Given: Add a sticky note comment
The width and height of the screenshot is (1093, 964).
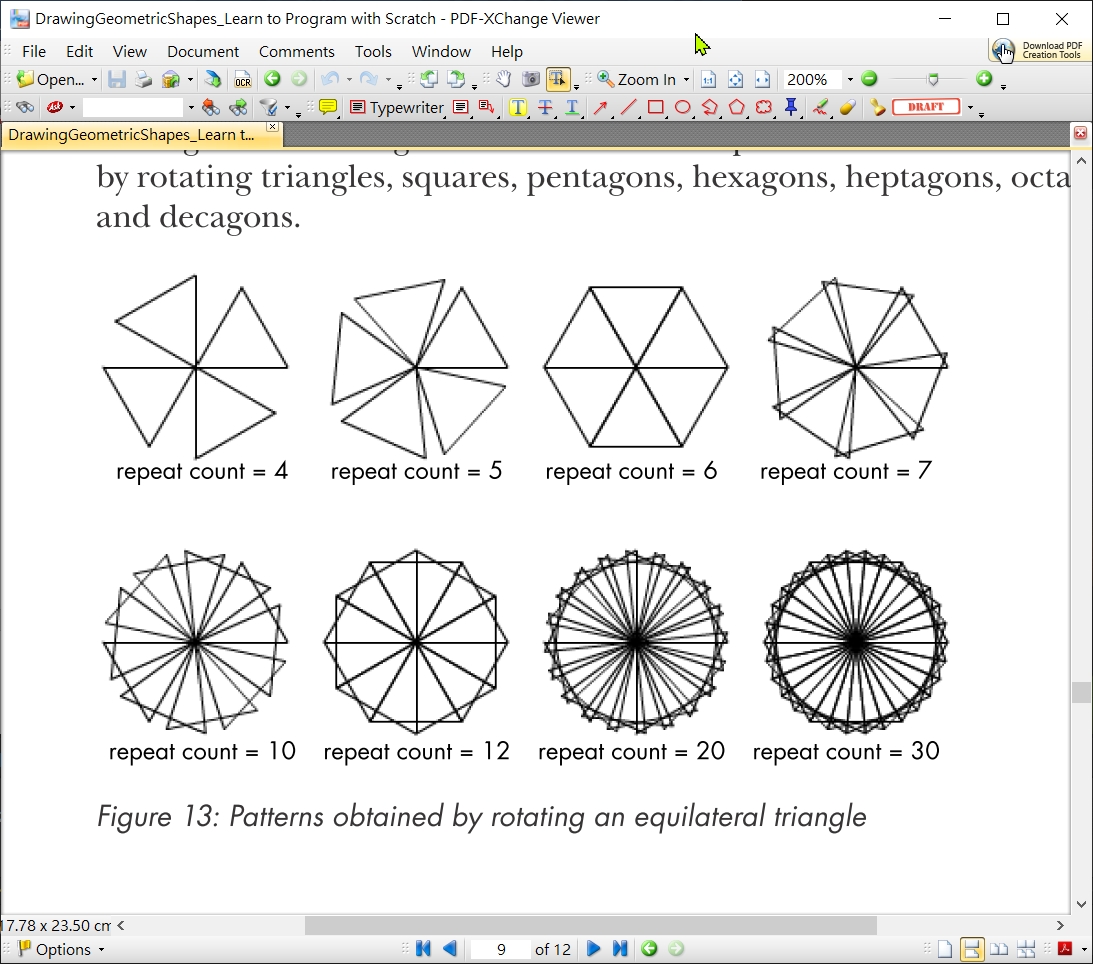Looking at the screenshot, I should [x=328, y=107].
